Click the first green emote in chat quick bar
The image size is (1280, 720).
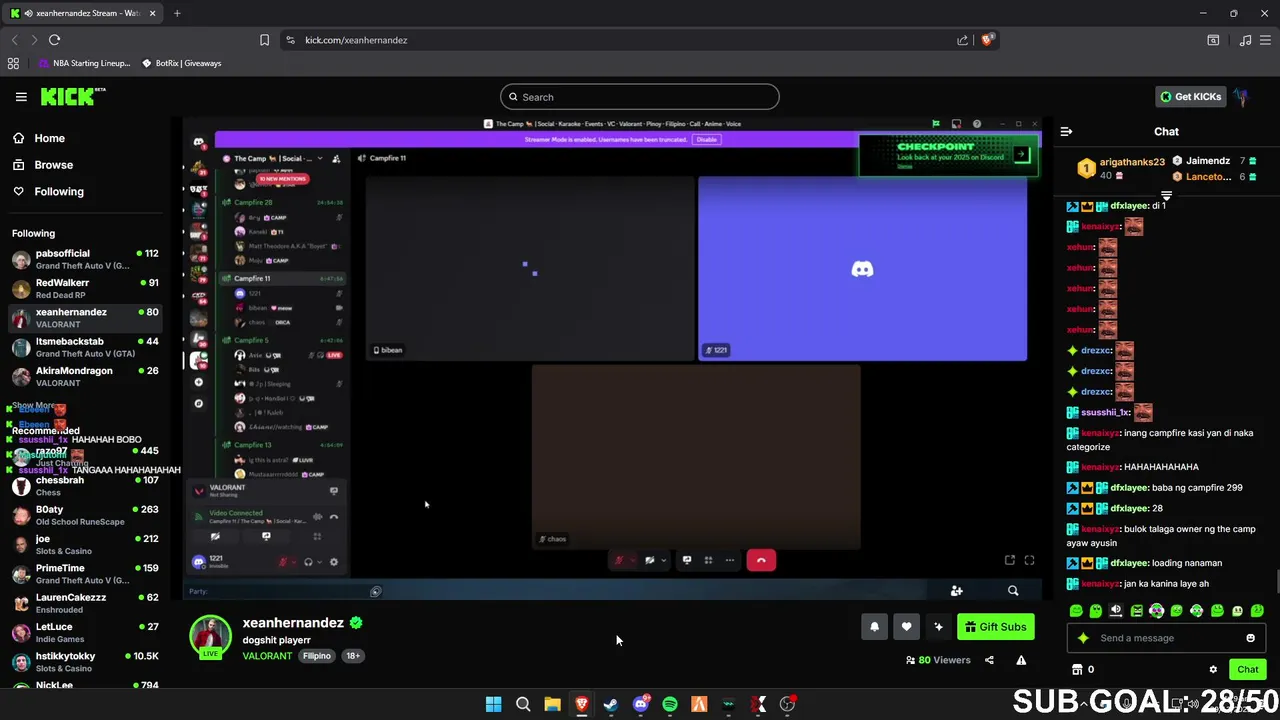click(1076, 611)
